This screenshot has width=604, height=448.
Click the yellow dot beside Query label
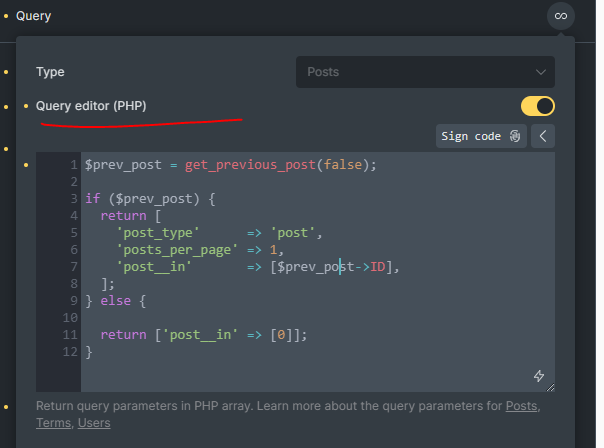coord(6,16)
